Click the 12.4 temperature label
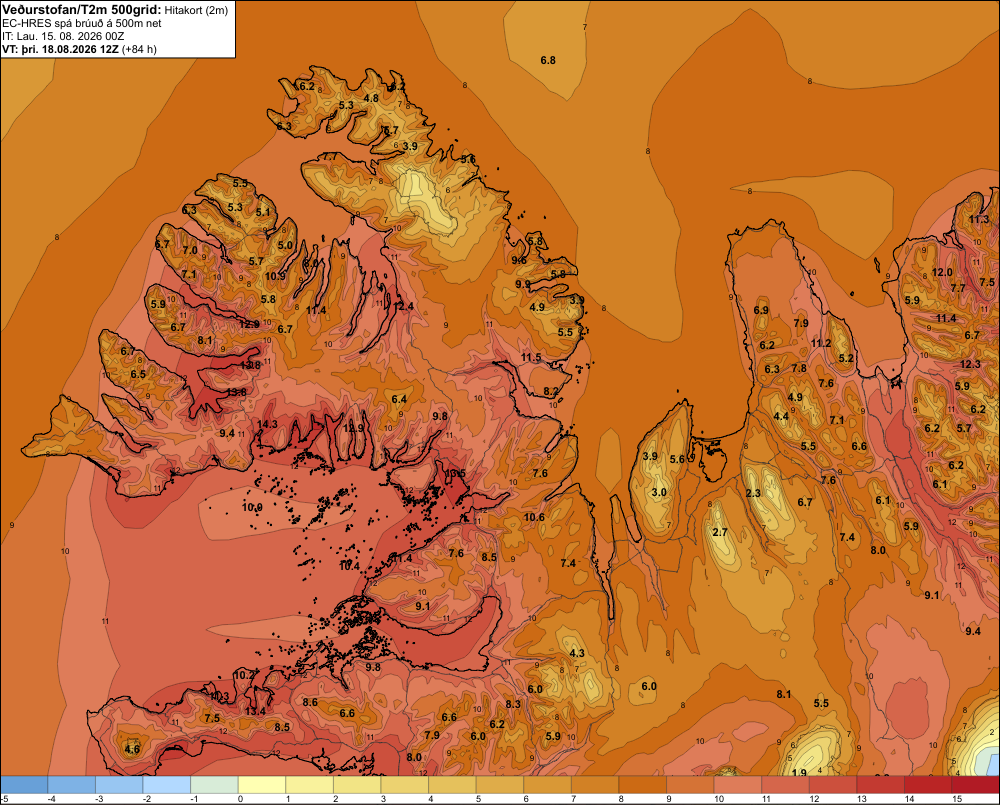The image size is (1000, 805). tap(403, 306)
